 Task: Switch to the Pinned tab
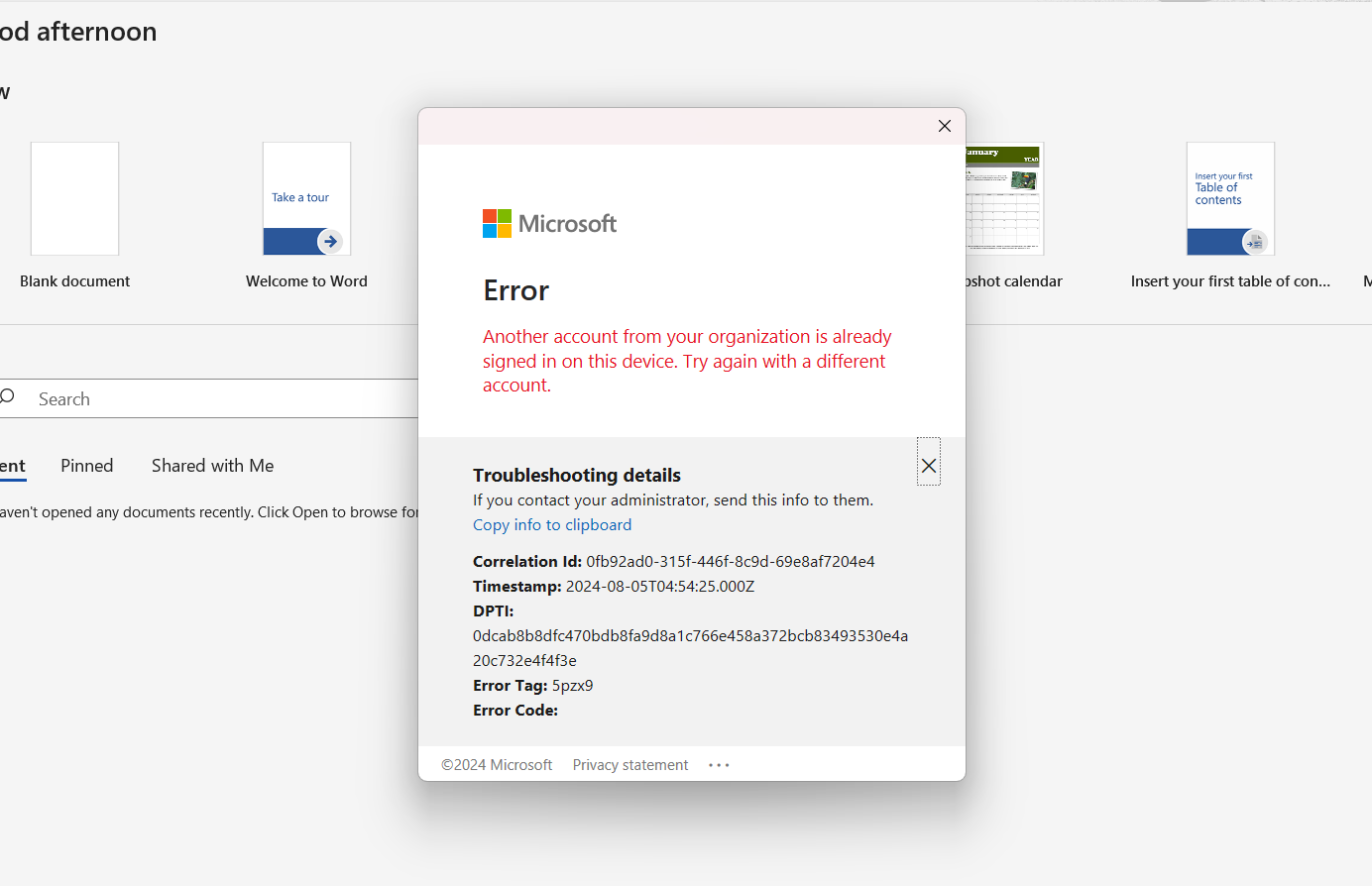(87, 466)
